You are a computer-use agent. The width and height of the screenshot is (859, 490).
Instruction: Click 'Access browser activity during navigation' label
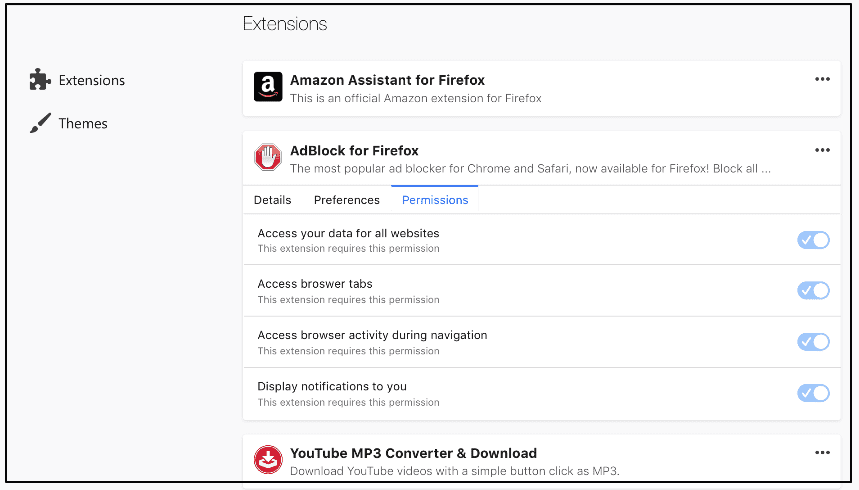tap(373, 335)
